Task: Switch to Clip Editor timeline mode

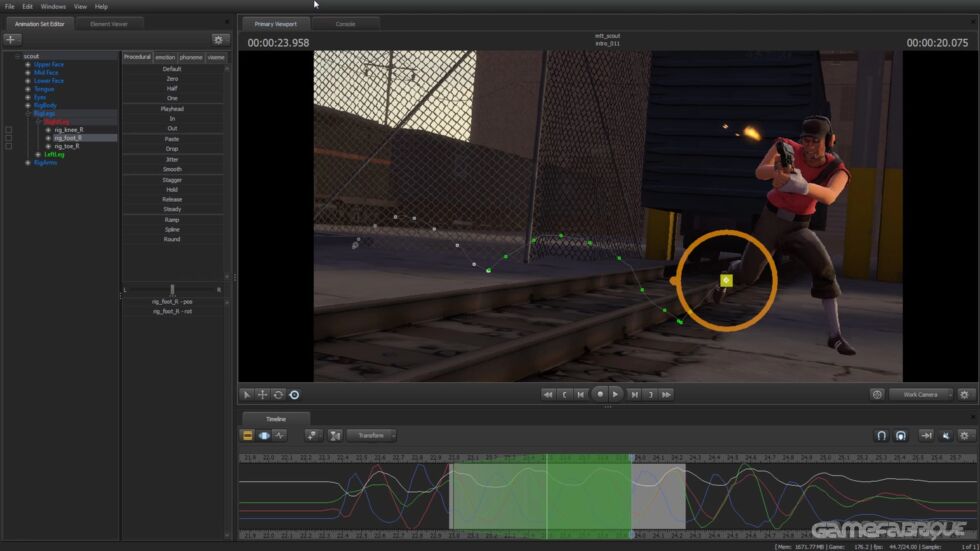Action: [248, 435]
